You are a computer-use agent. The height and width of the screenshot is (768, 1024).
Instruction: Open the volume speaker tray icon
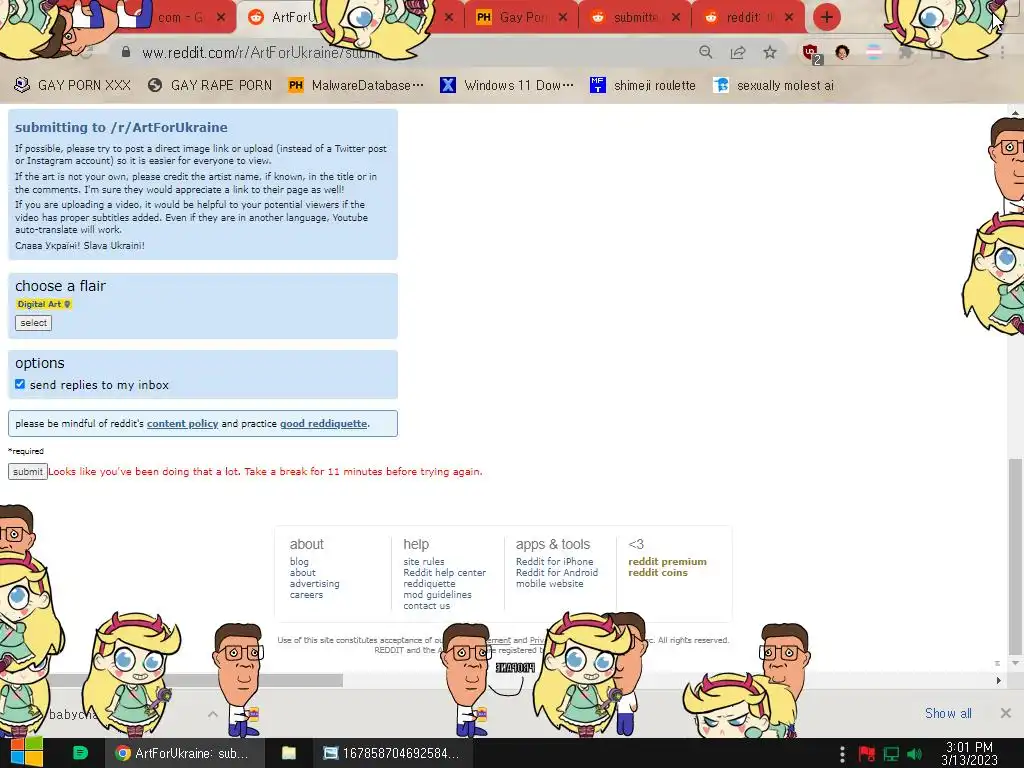click(x=915, y=754)
